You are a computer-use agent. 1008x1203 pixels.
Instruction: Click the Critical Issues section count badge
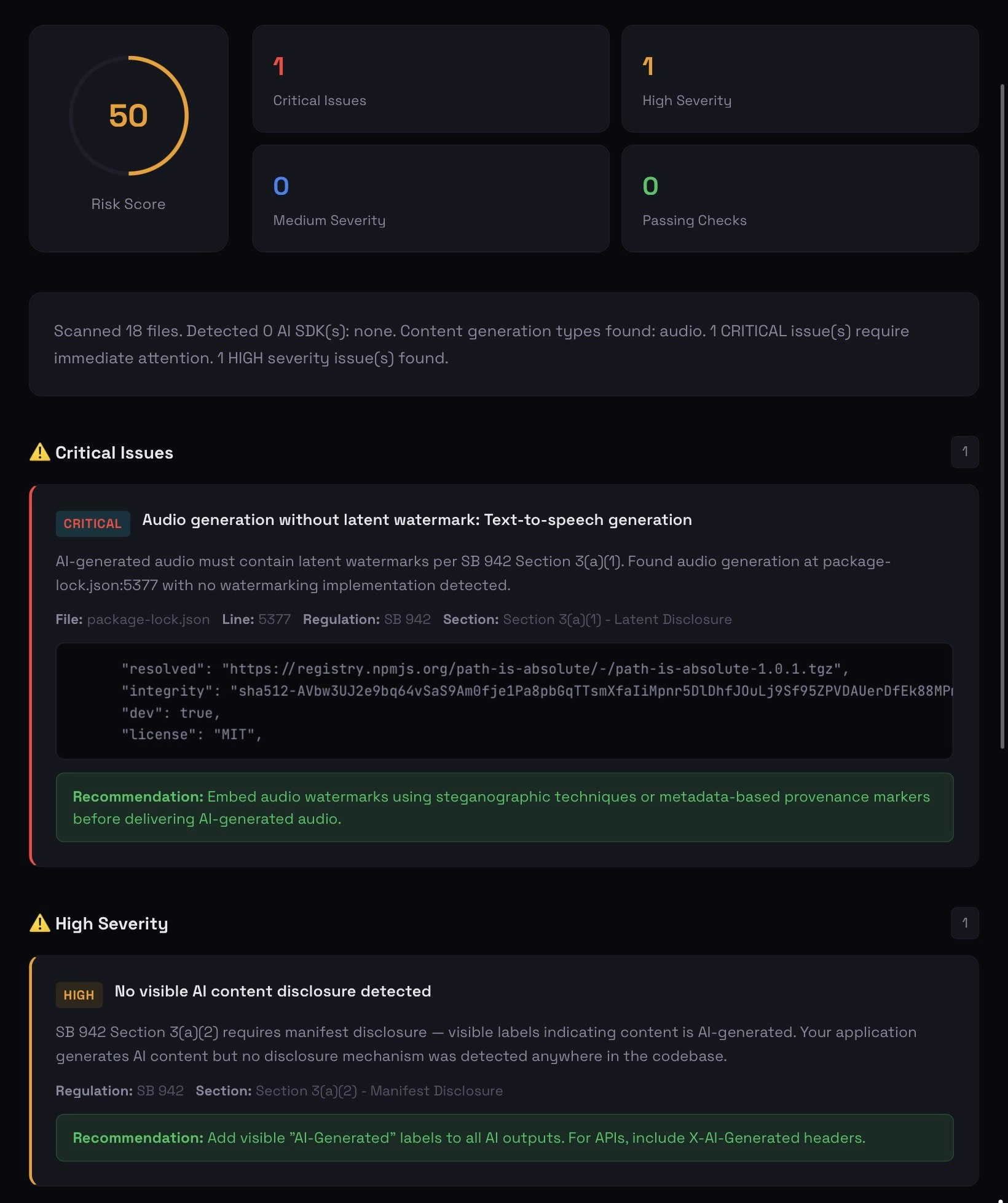click(964, 452)
